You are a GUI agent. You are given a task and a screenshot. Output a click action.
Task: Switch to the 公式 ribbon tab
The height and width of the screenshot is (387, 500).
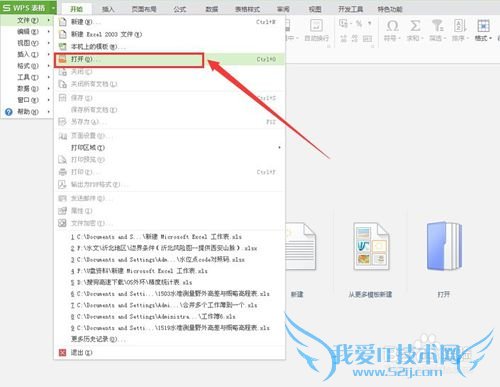point(179,9)
